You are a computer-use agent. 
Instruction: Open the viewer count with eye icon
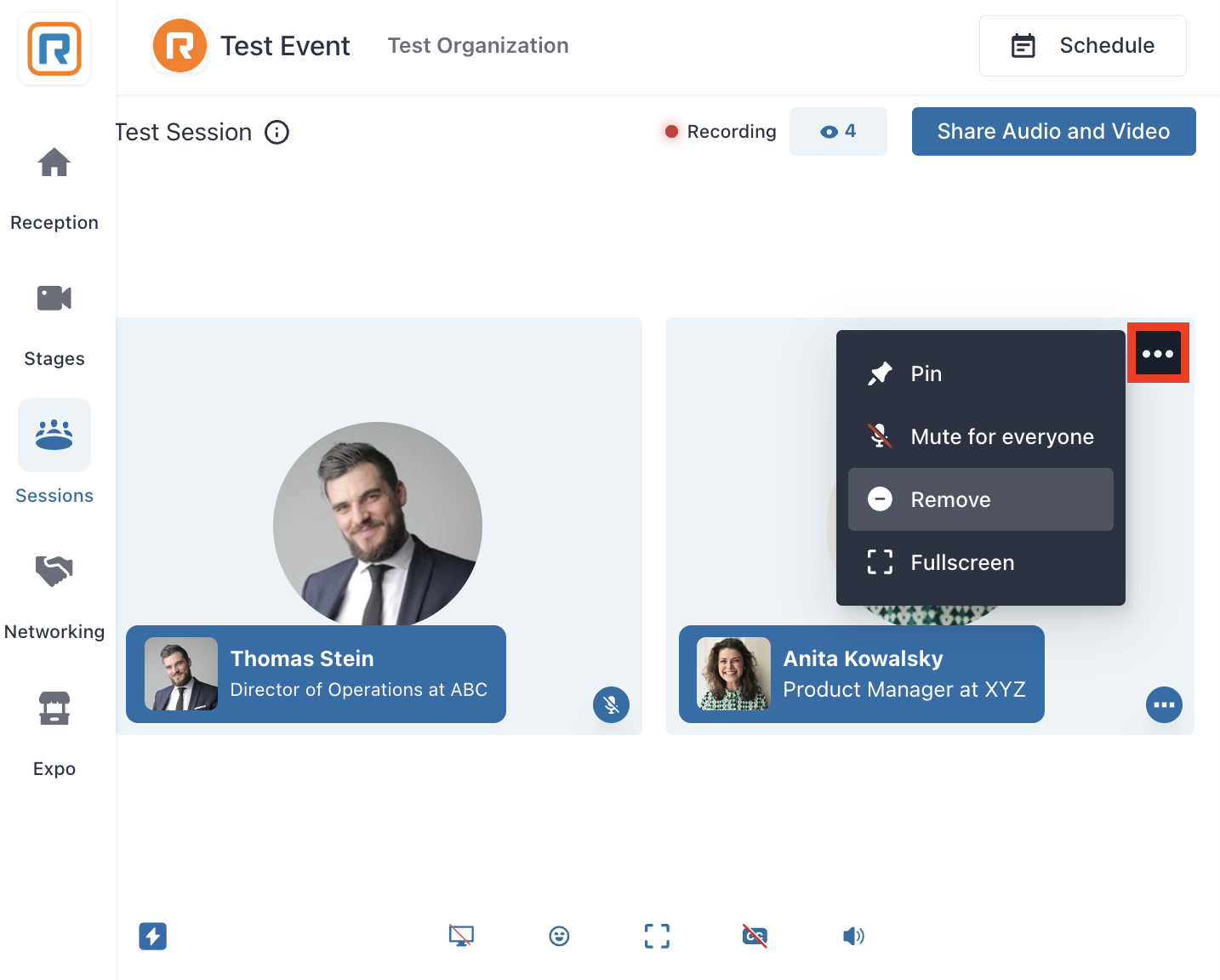pyautogui.click(x=838, y=132)
